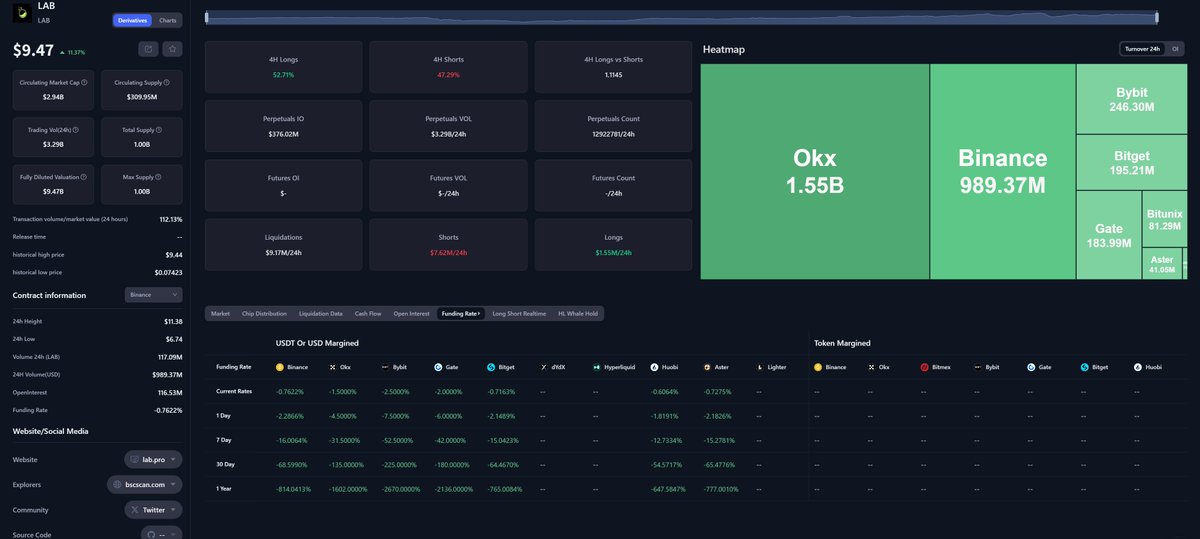This screenshot has height=539, width=1200.
Task: Open the Contract information exchange dropdown
Action: pyautogui.click(x=154, y=295)
